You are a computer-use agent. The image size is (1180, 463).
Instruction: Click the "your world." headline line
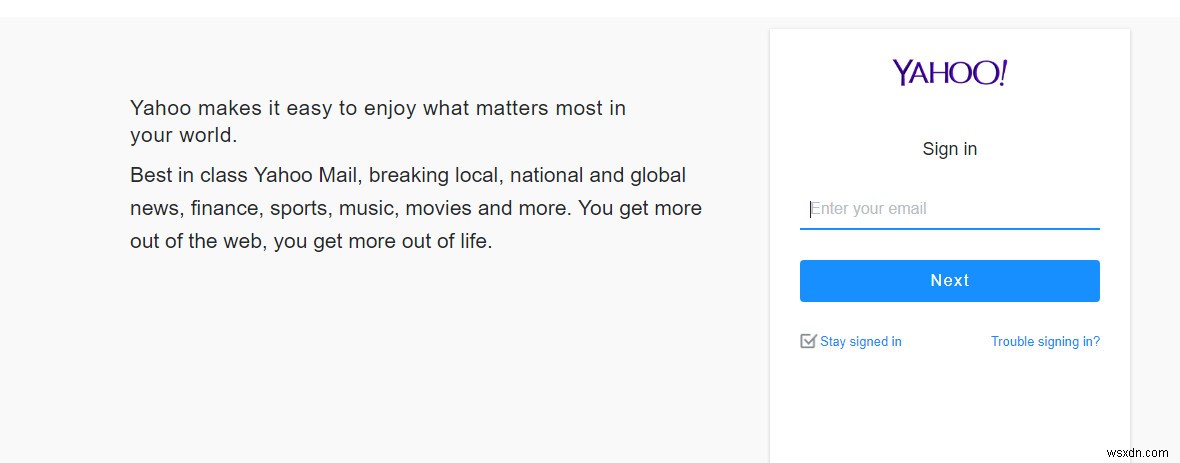point(183,135)
